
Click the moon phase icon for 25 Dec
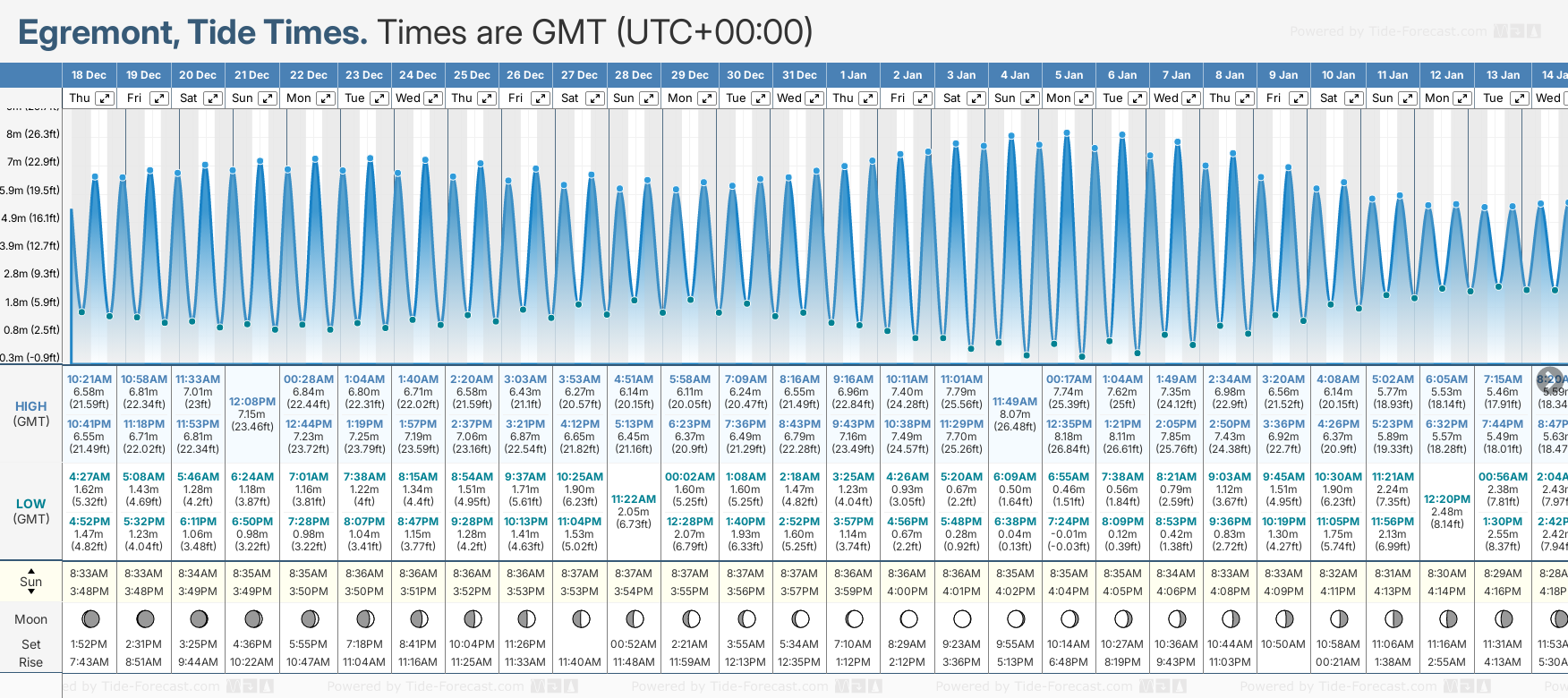tap(473, 618)
